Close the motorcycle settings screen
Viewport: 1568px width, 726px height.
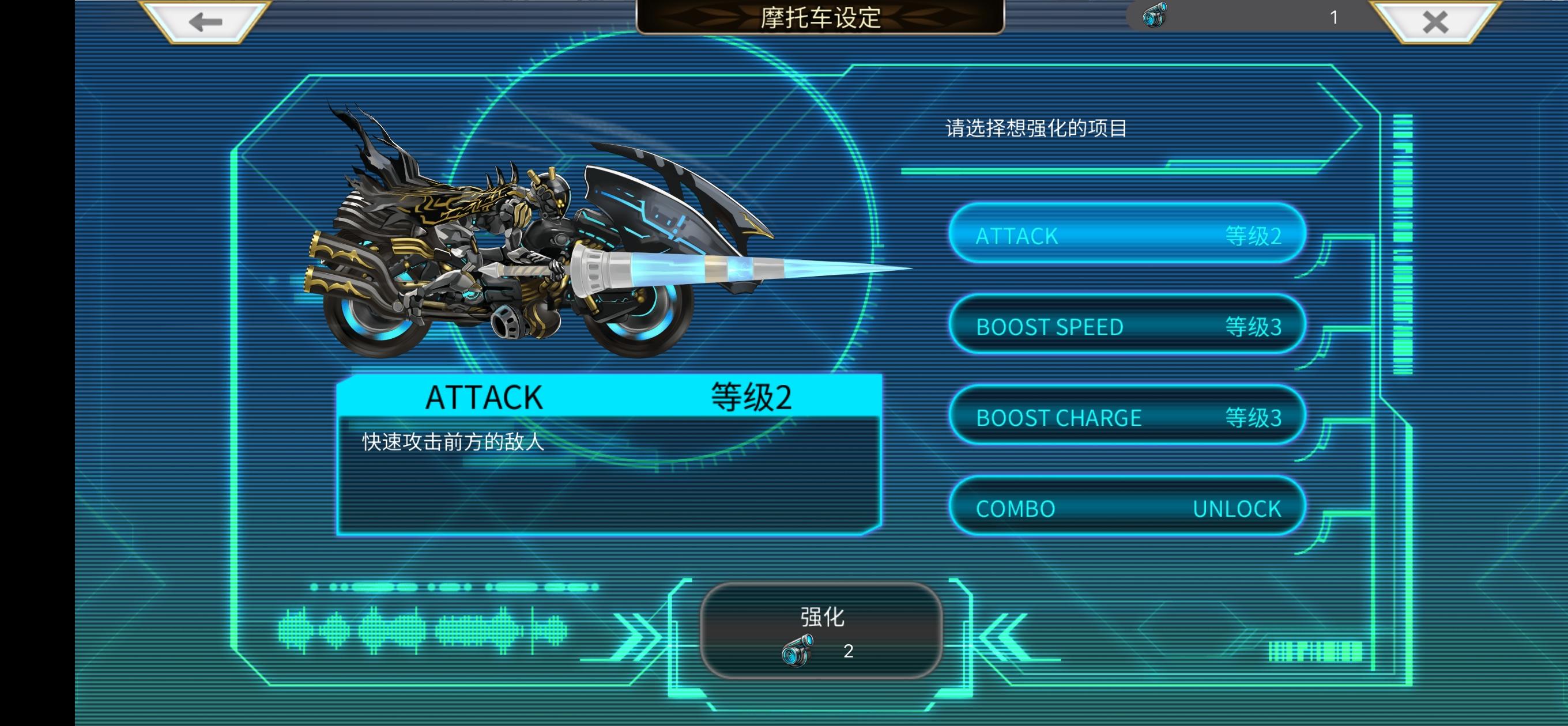(x=1435, y=22)
